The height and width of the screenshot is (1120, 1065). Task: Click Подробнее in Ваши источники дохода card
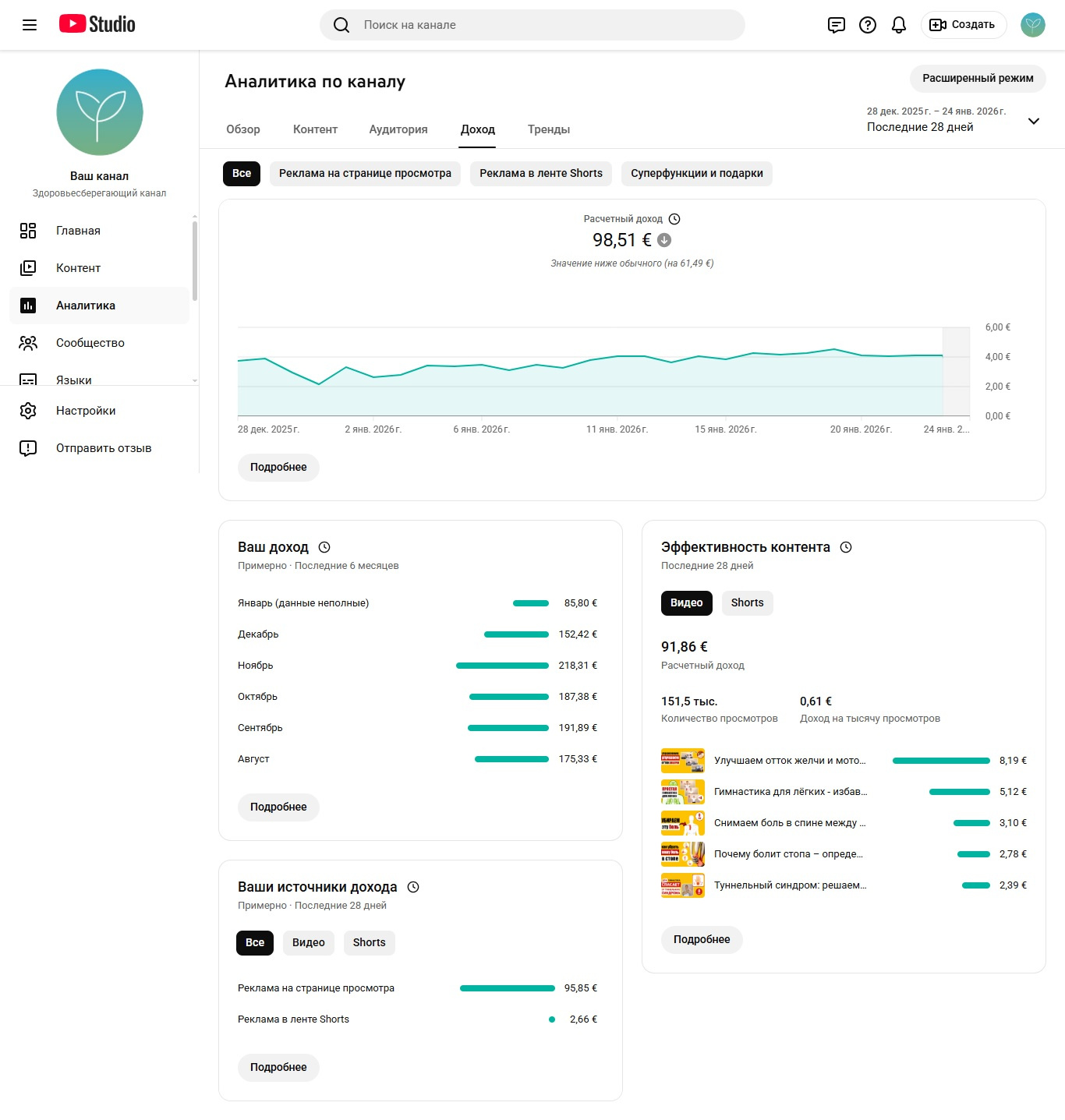[278, 1068]
